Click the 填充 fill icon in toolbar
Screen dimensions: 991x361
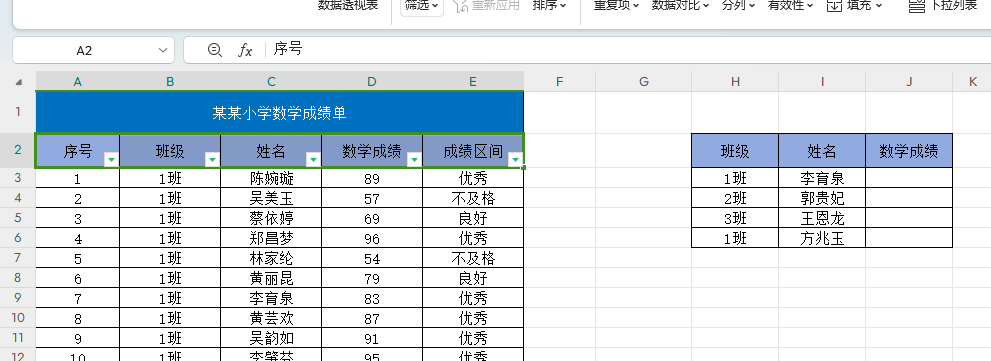pos(835,5)
